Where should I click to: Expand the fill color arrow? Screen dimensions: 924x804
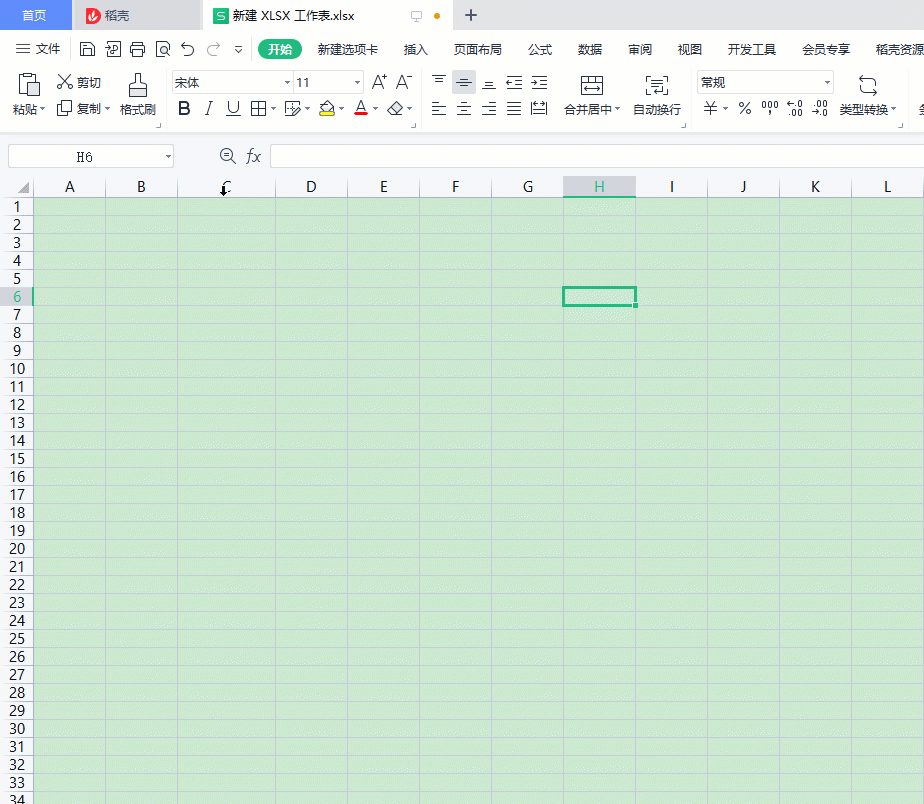point(341,109)
